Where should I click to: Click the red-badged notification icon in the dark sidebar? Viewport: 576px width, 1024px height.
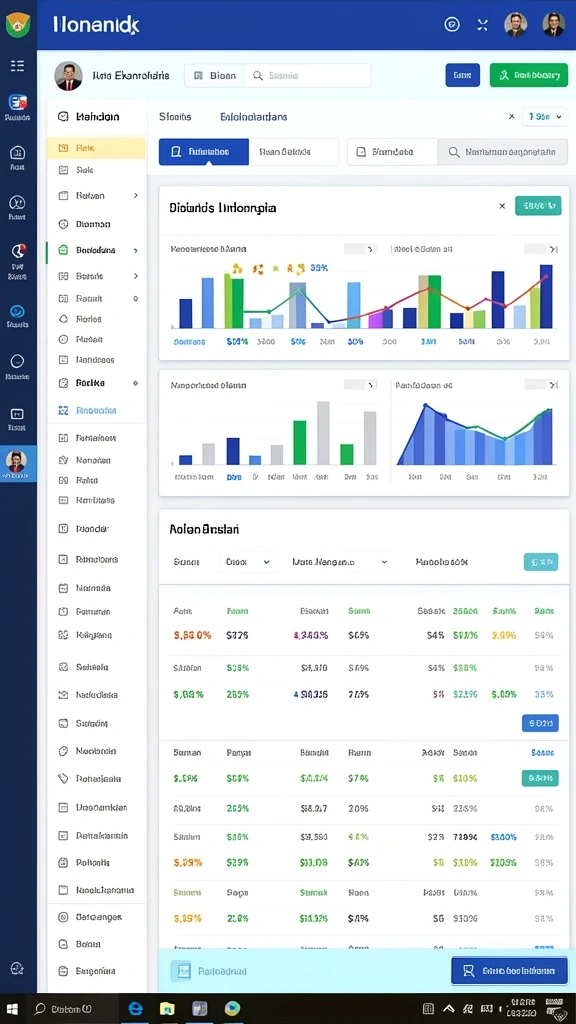[x=18, y=251]
